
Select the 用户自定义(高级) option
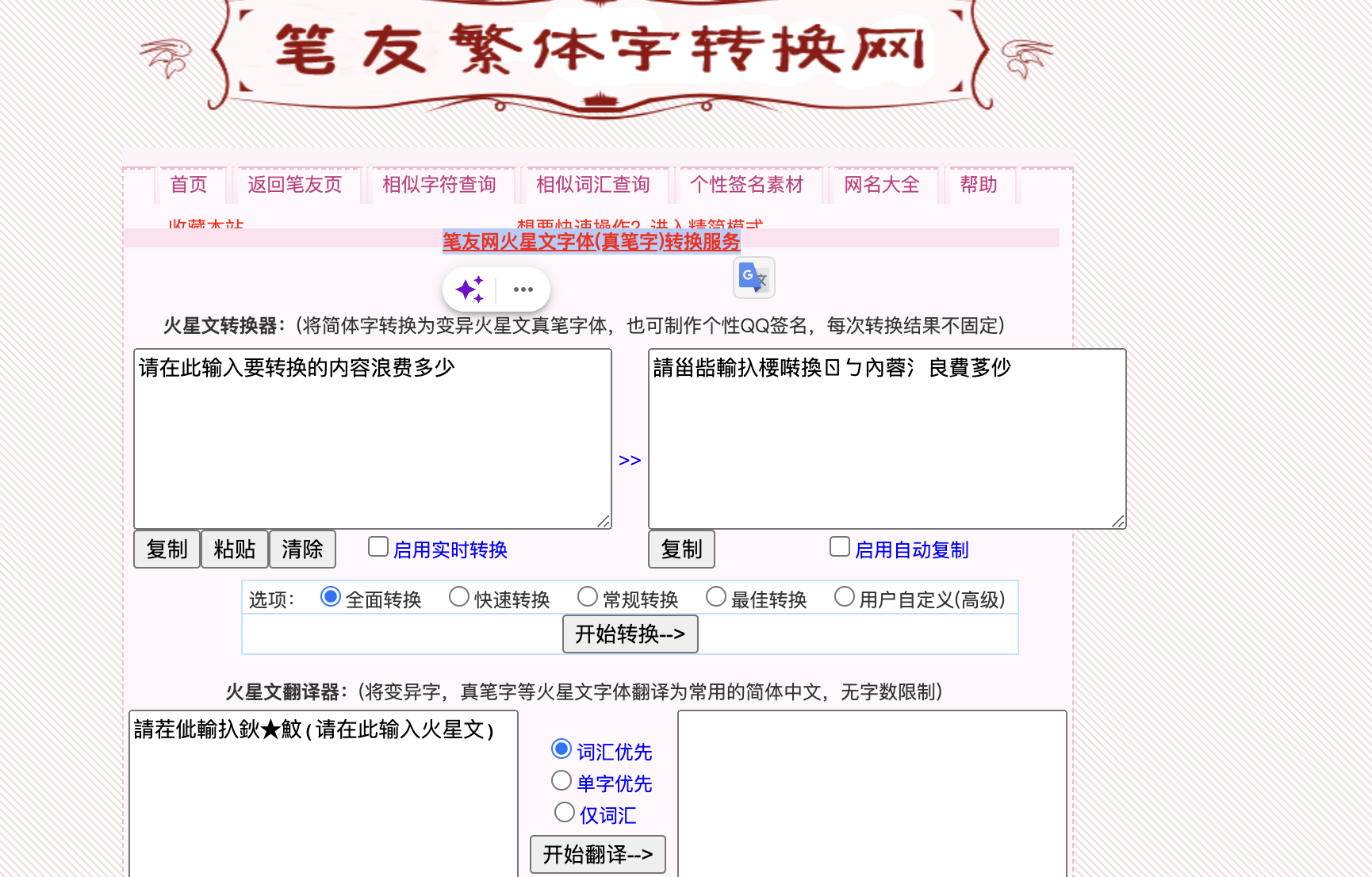(x=845, y=596)
